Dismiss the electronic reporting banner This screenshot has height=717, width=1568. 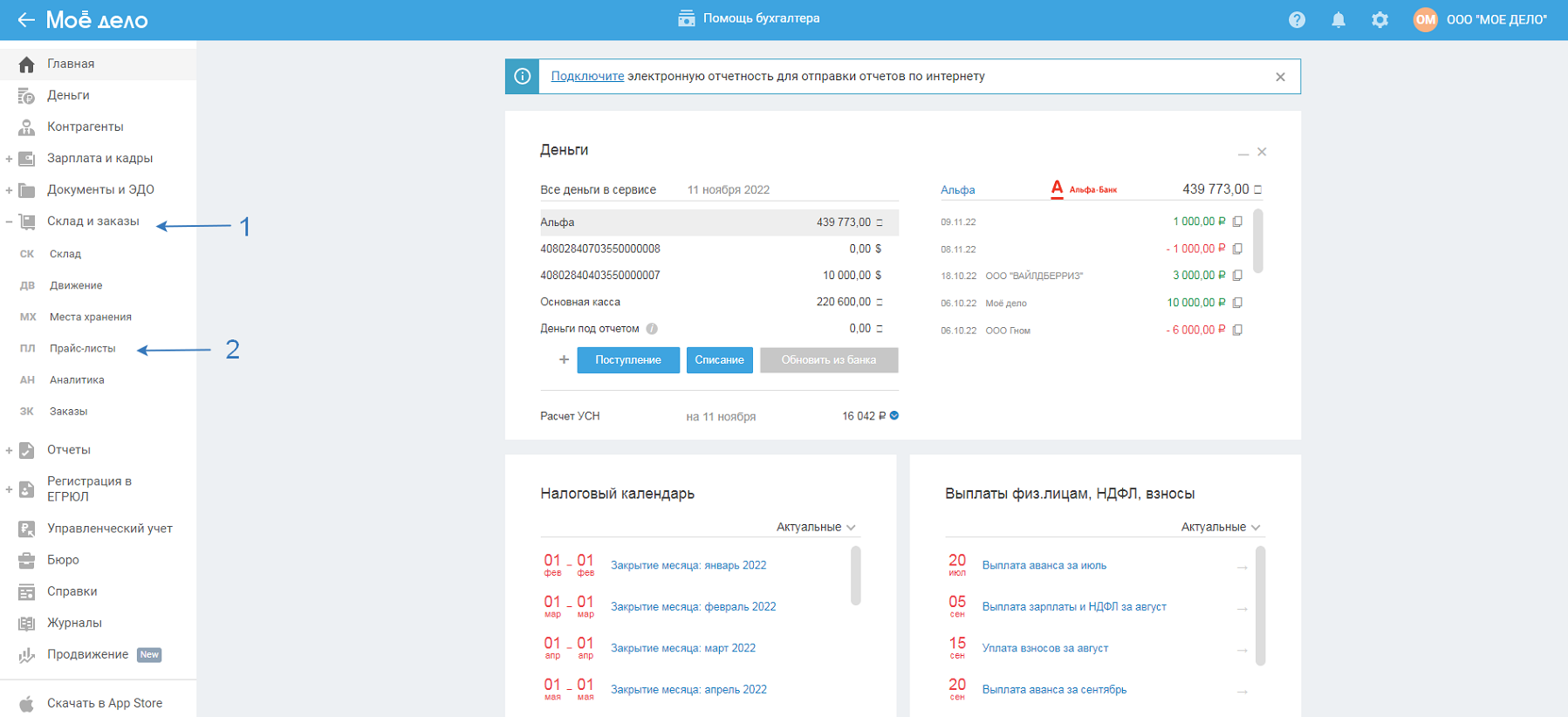point(1280,77)
